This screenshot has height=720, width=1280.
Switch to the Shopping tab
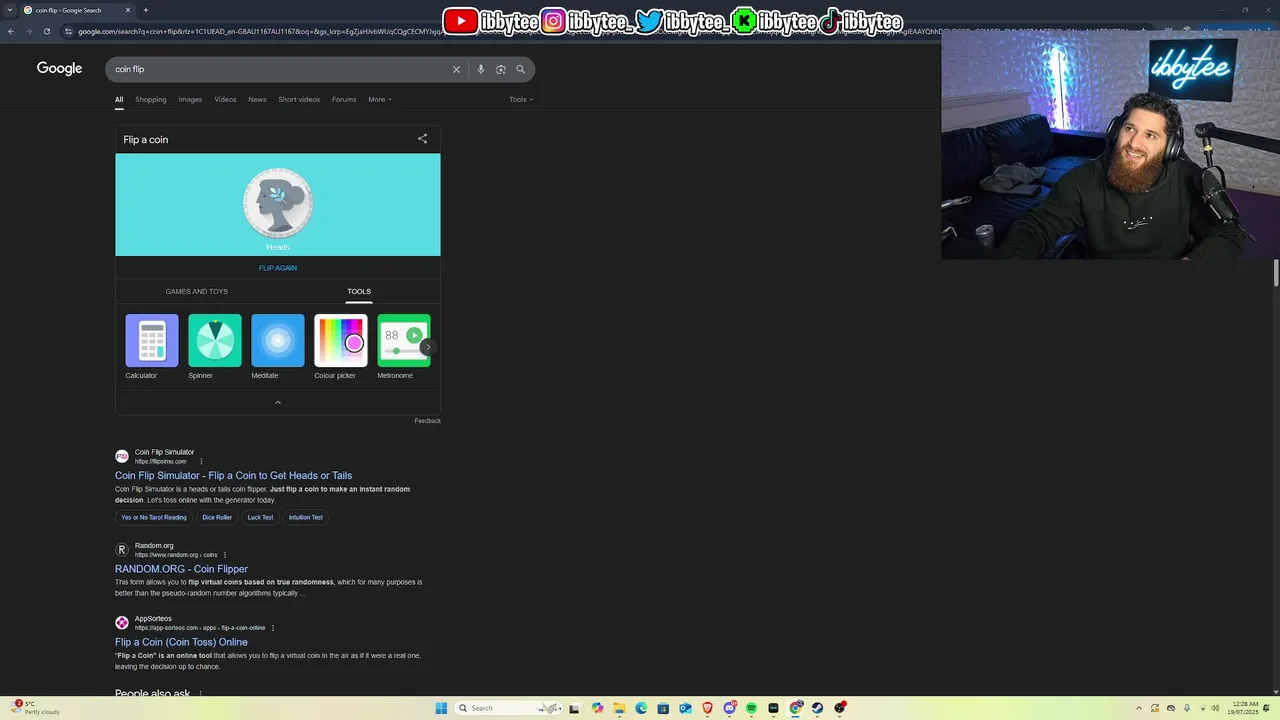coord(151,99)
